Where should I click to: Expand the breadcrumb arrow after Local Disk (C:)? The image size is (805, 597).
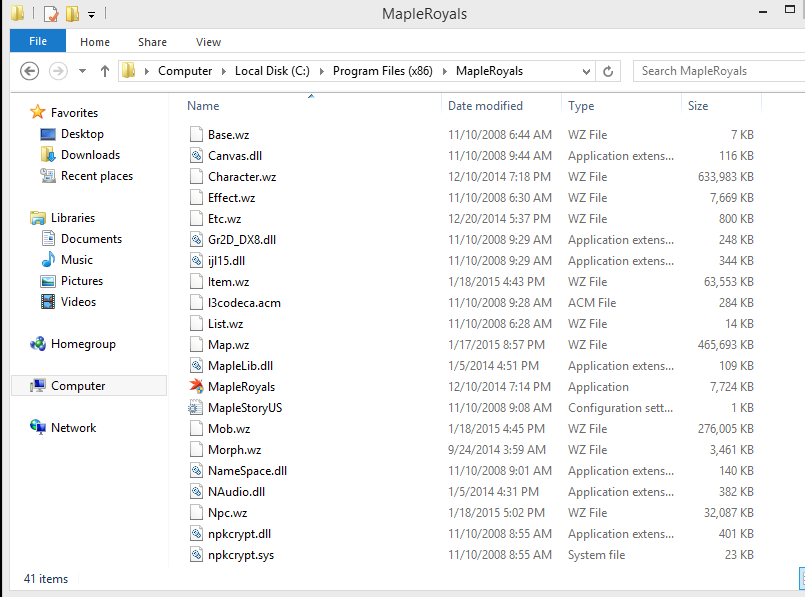pos(321,71)
